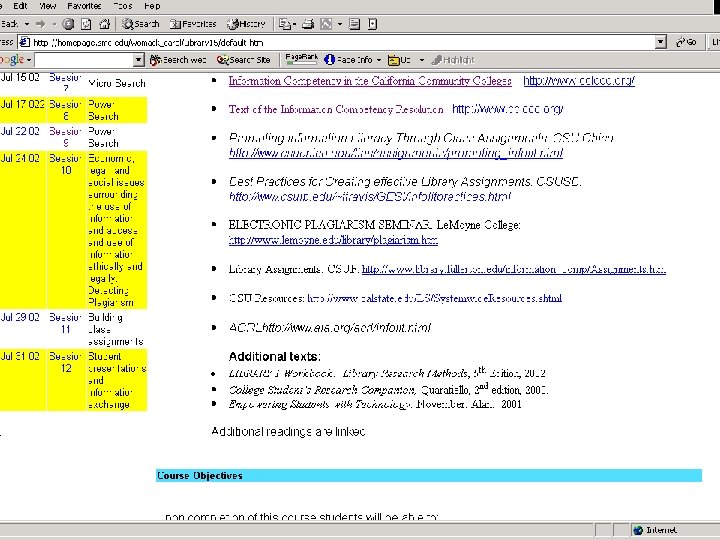This screenshot has width=720, height=540.
Task: Click 'College Student's Research Companion' text
Action: click(x=322, y=390)
